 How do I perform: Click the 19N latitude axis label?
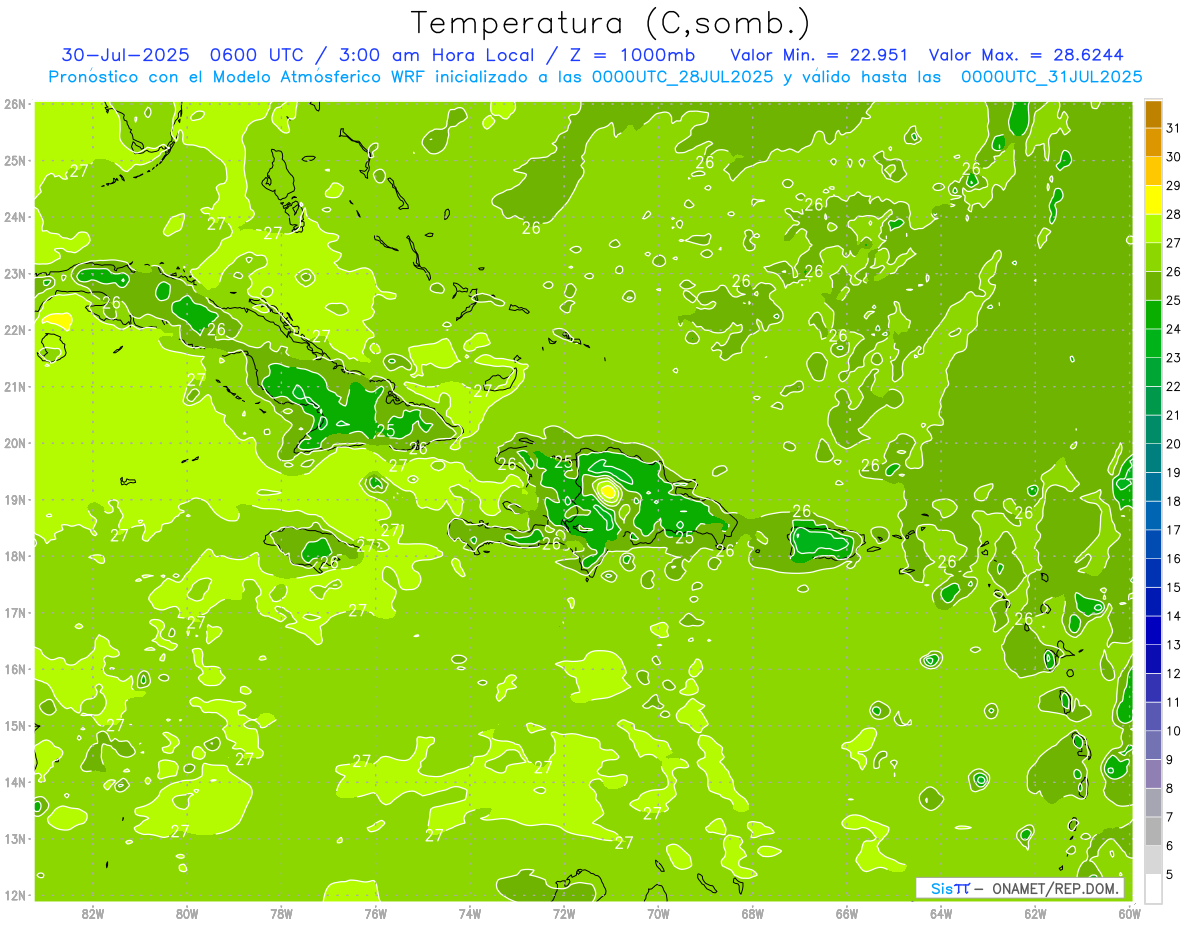point(15,499)
